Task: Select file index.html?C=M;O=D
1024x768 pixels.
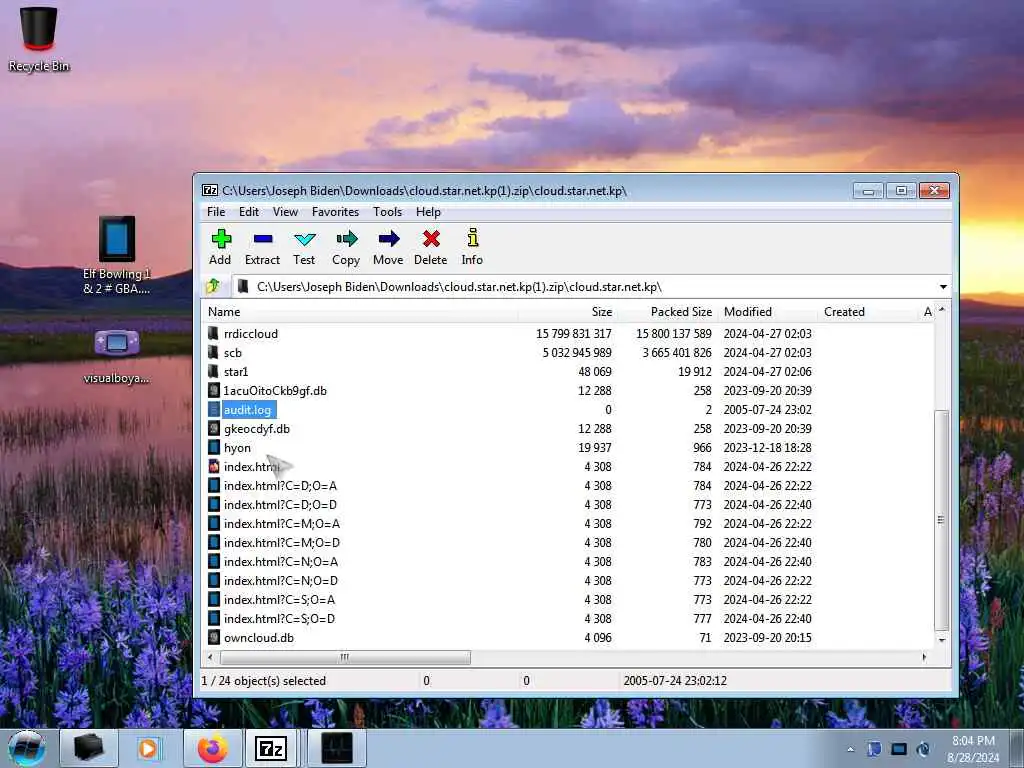Action: (x=281, y=542)
